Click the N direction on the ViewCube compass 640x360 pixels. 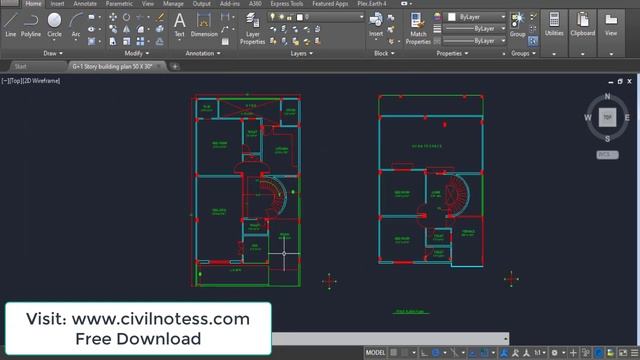(x=607, y=96)
